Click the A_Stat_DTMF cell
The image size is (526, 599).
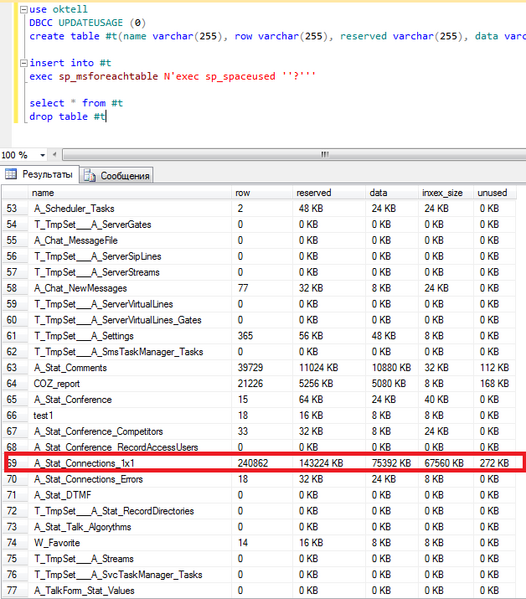pos(130,495)
